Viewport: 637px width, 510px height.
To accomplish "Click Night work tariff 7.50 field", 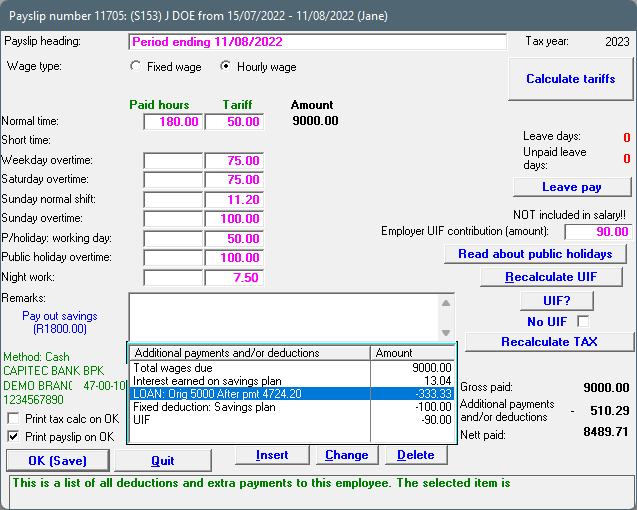I will pos(234,278).
